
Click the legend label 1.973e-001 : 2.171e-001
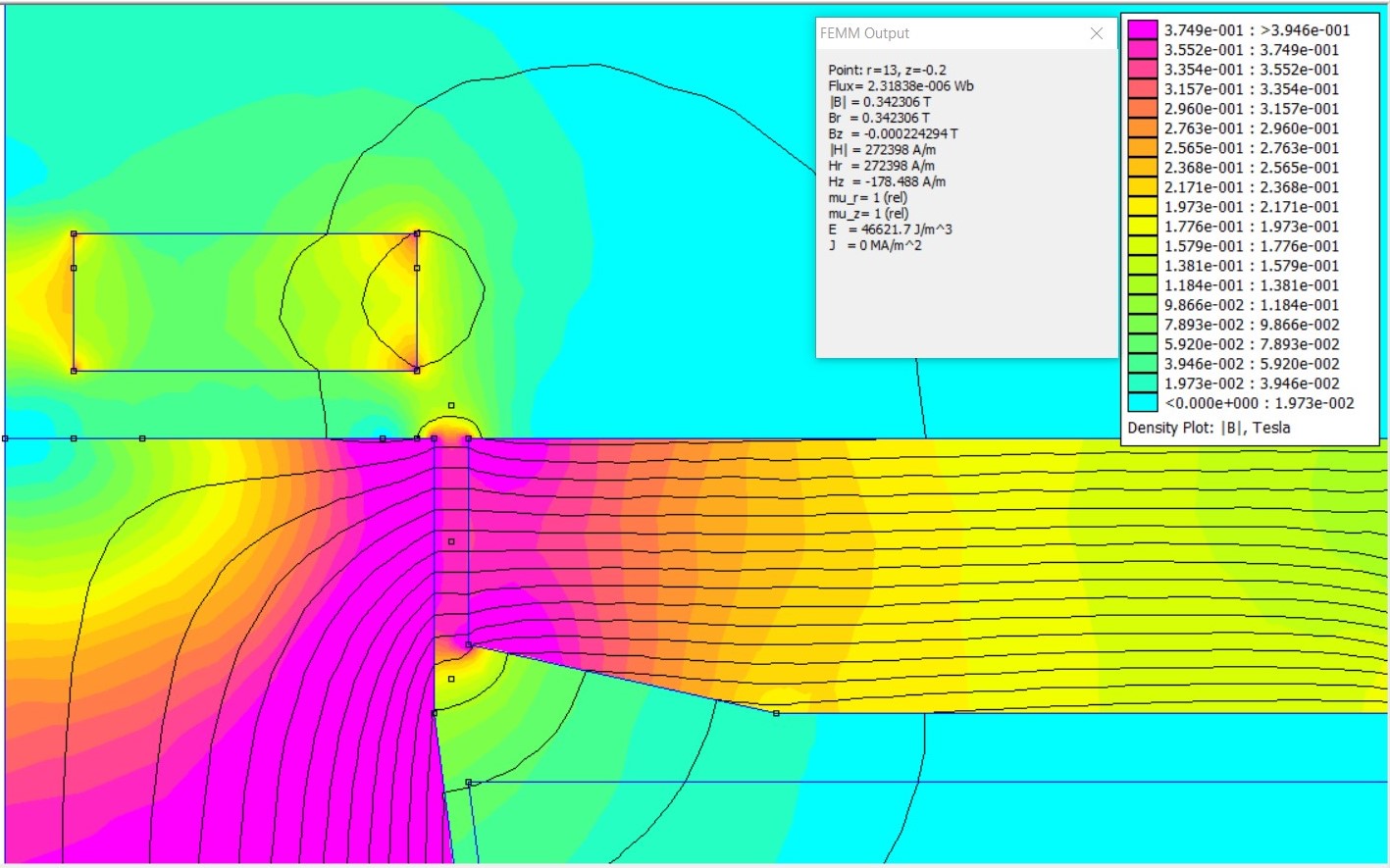[1252, 207]
